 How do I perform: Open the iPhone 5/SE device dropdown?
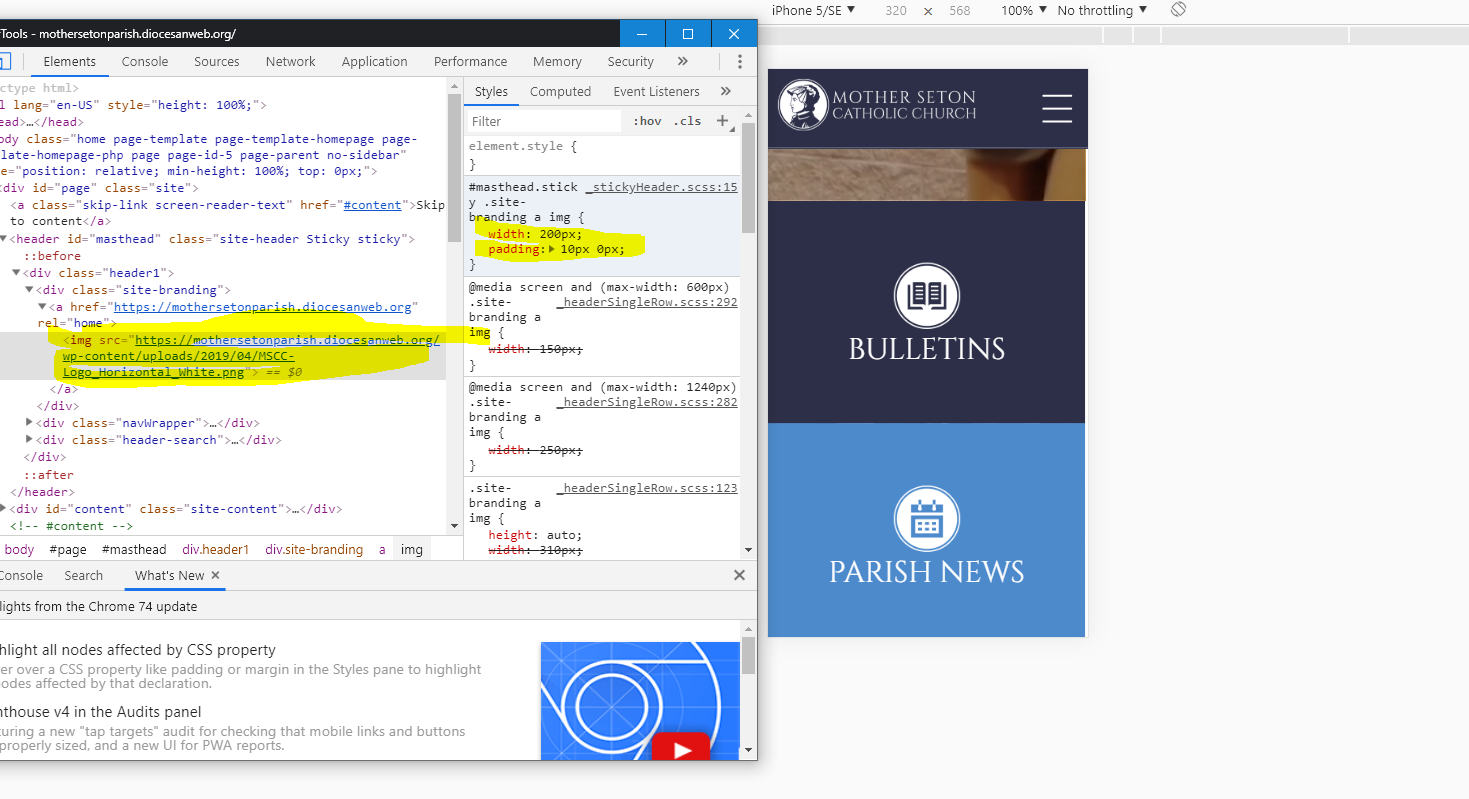(813, 10)
